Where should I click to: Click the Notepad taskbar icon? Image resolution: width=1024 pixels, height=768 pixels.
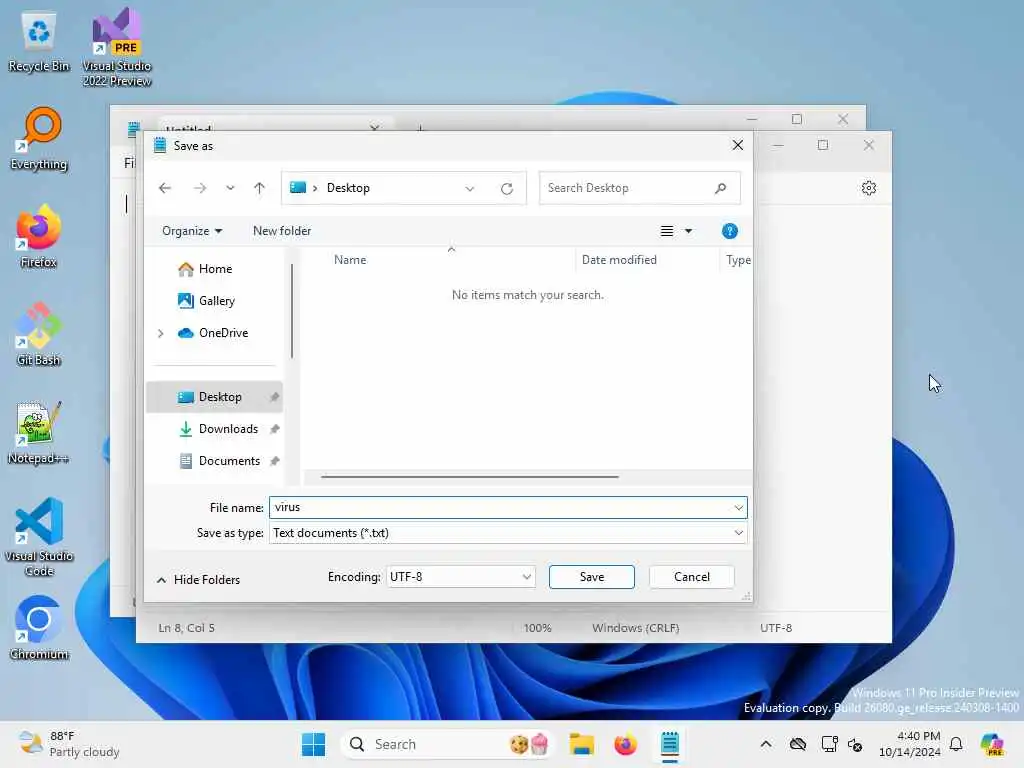[669, 744]
